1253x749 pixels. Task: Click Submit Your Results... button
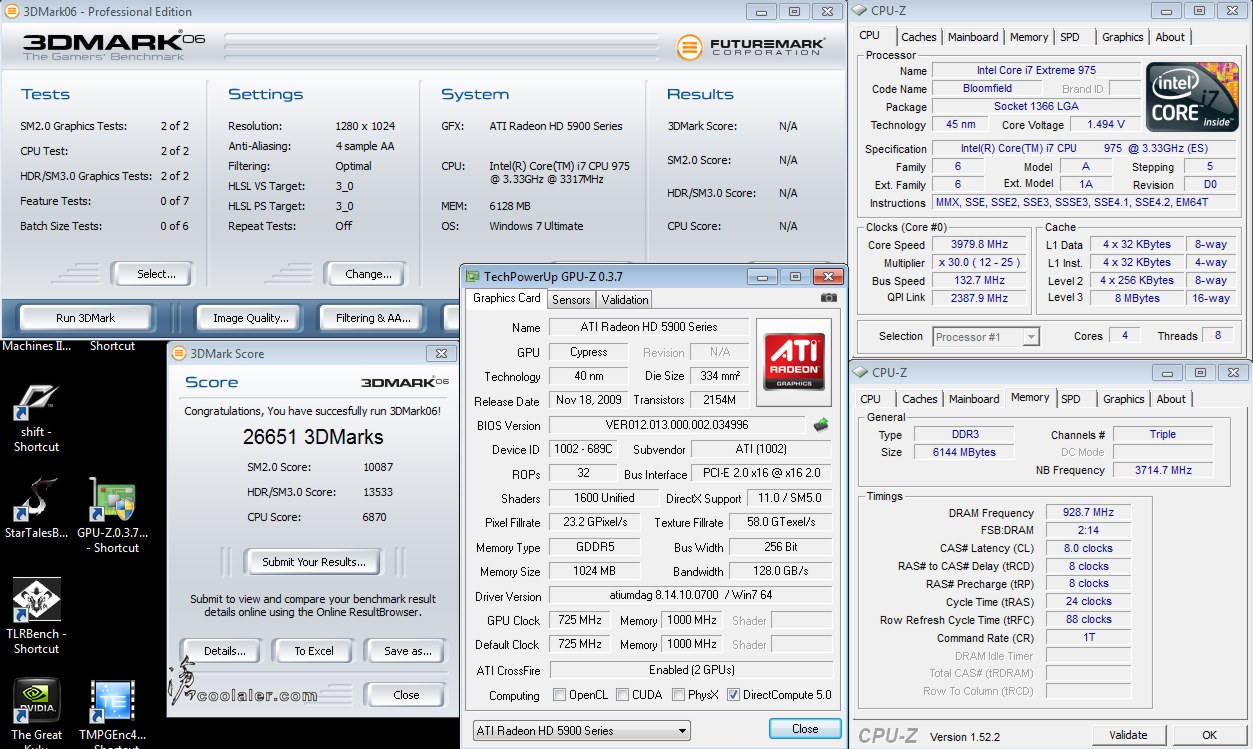pos(314,562)
